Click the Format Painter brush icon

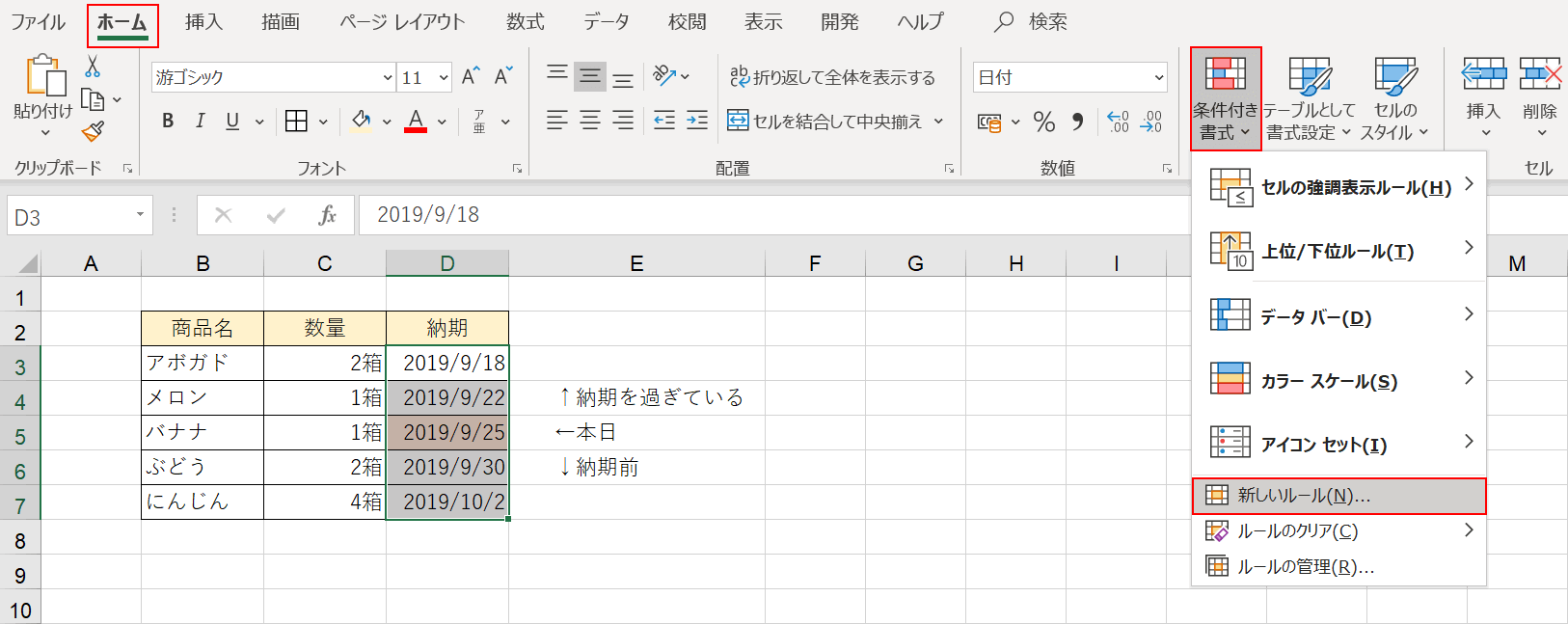click(x=93, y=131)
